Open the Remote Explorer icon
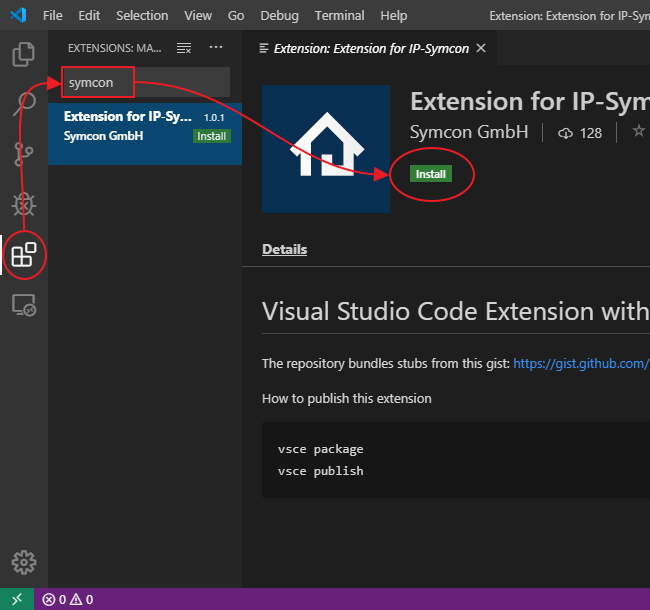This screenshot has width=650, height=610. point(24,306)
